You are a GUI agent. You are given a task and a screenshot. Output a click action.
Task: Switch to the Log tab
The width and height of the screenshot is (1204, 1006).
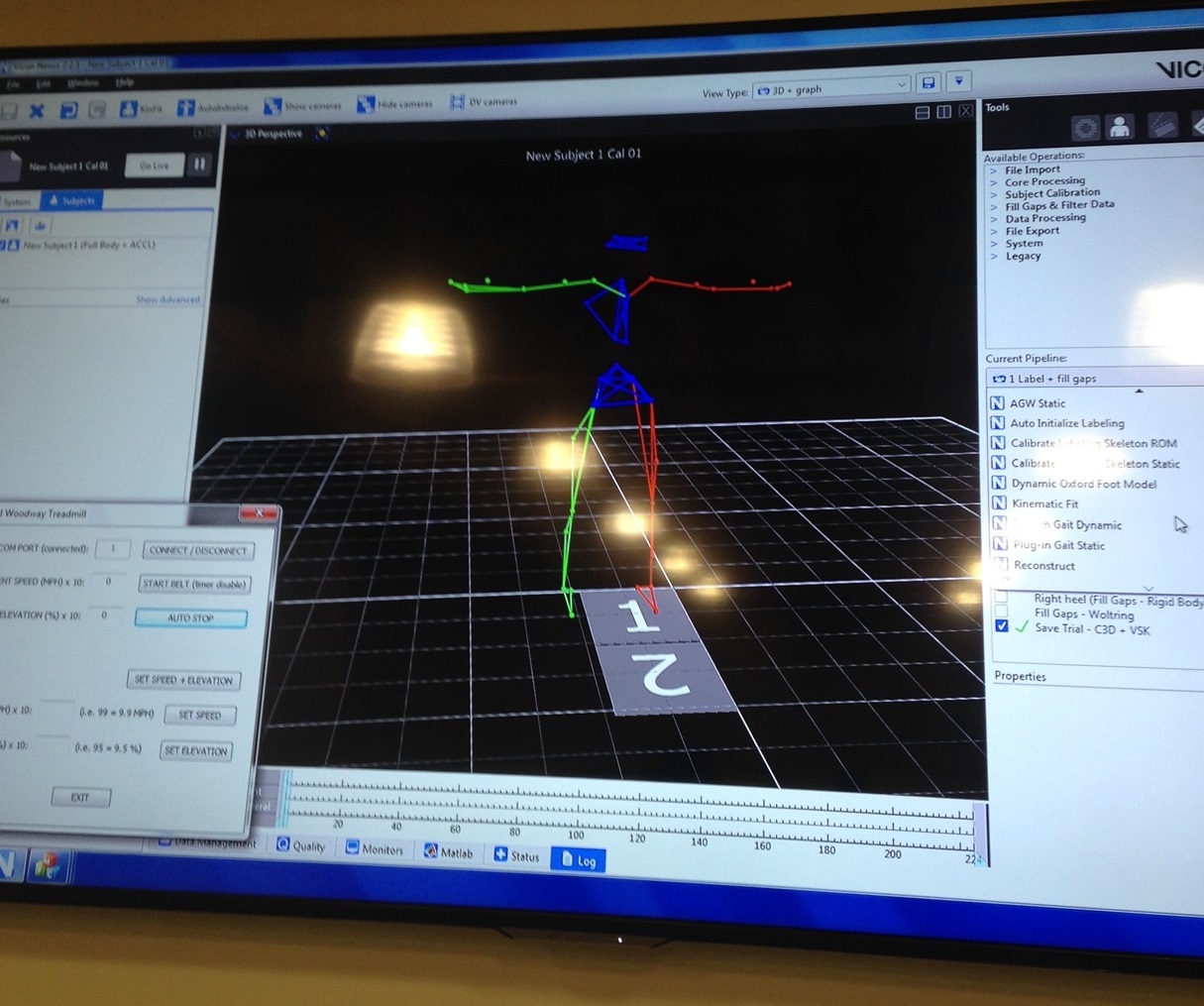(578, 860)
